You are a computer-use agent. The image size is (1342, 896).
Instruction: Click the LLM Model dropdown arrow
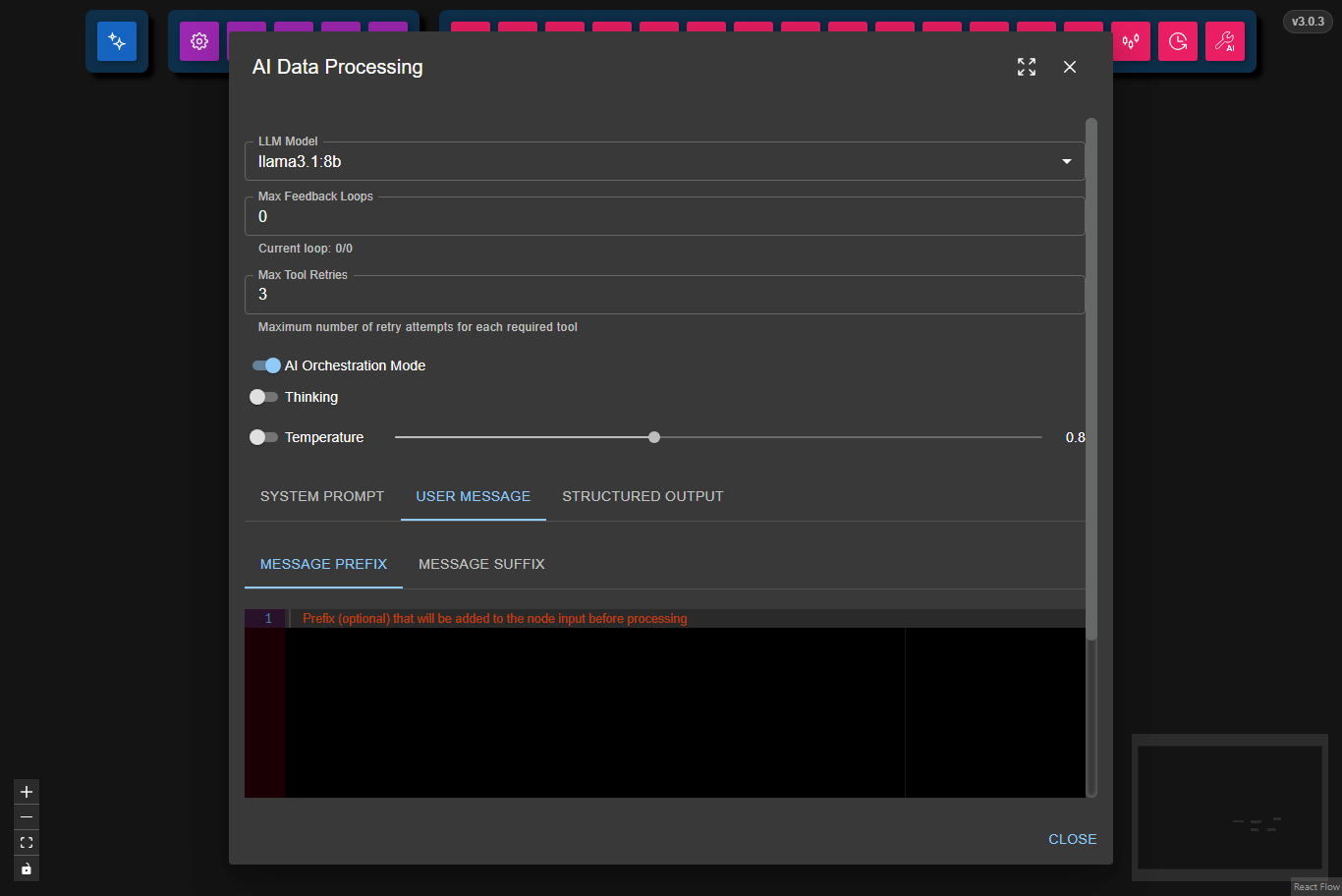(1067, 161)
